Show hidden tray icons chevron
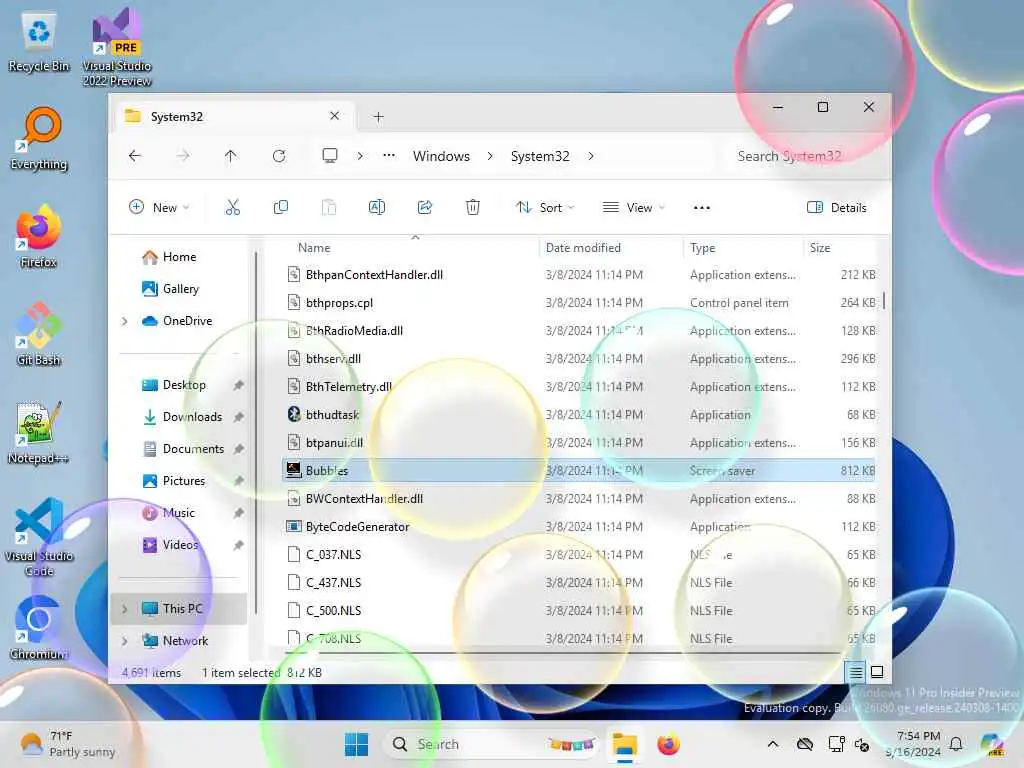Image resolution: width=1024 pixels, height=768 pixels. 773,744
